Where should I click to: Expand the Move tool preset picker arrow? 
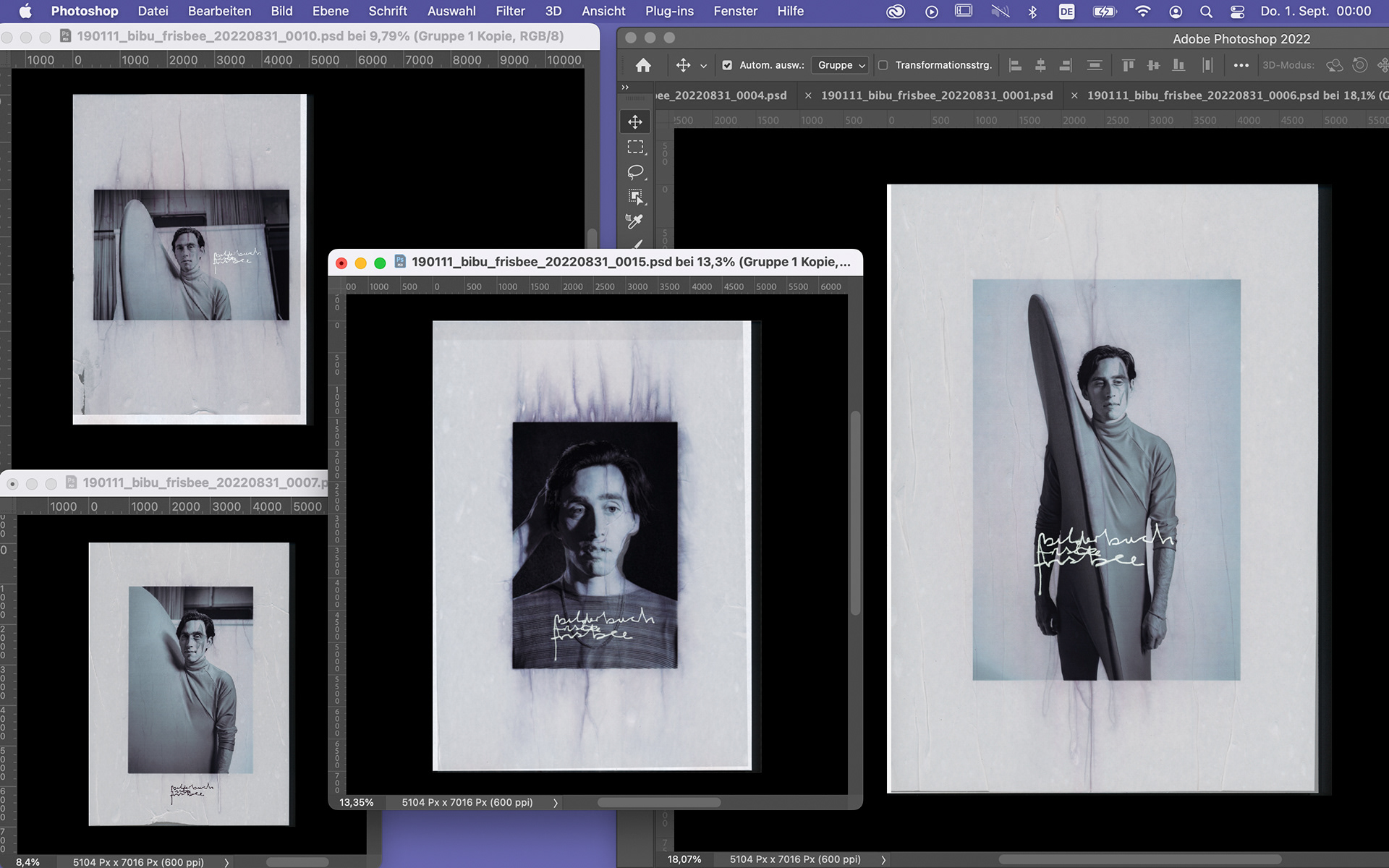703,66
